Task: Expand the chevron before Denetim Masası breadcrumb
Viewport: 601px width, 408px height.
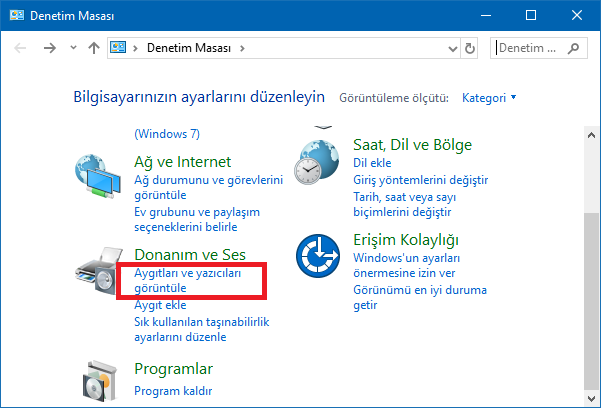Action: click(x=135, y=48)
